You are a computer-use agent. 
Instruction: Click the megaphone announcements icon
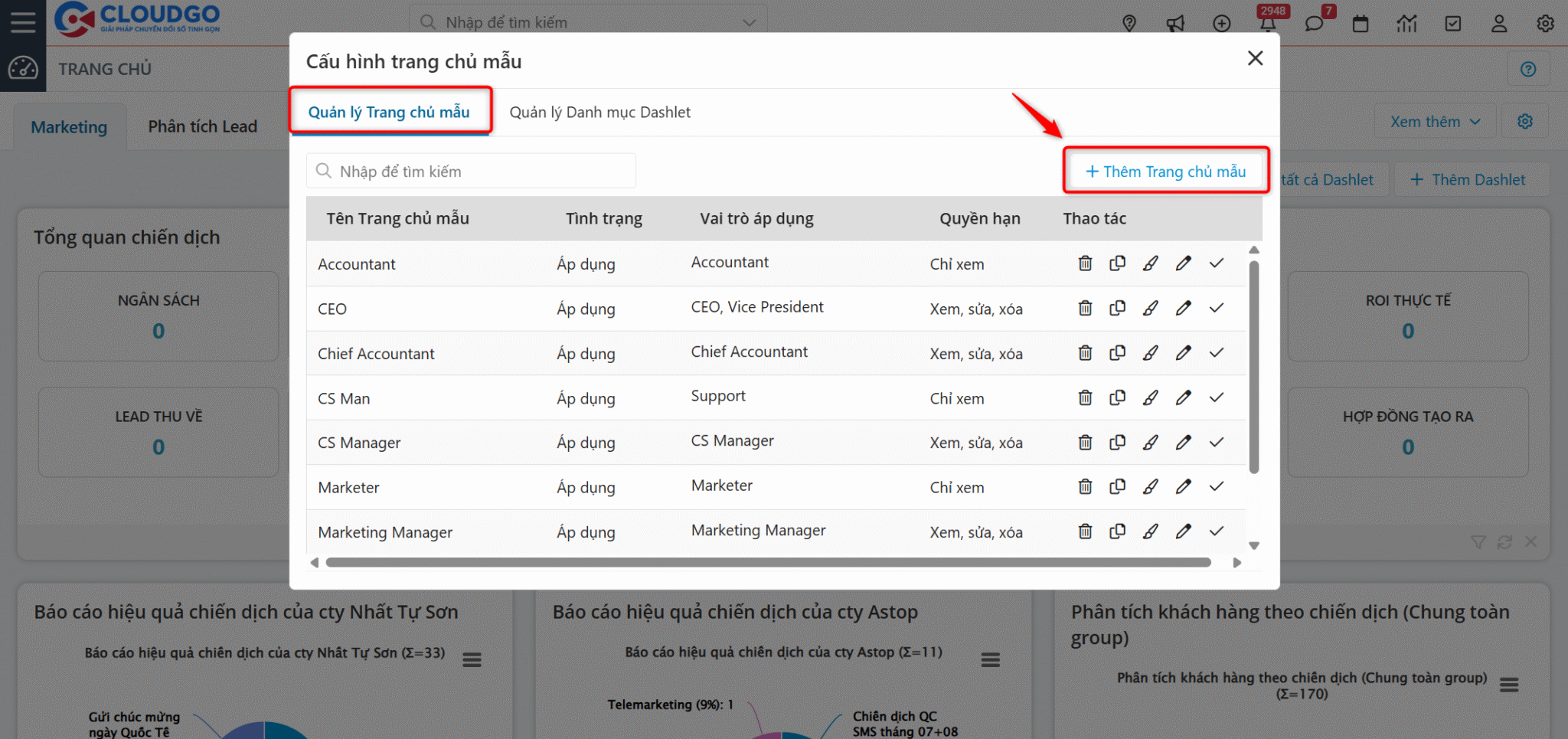(1175, 23)
